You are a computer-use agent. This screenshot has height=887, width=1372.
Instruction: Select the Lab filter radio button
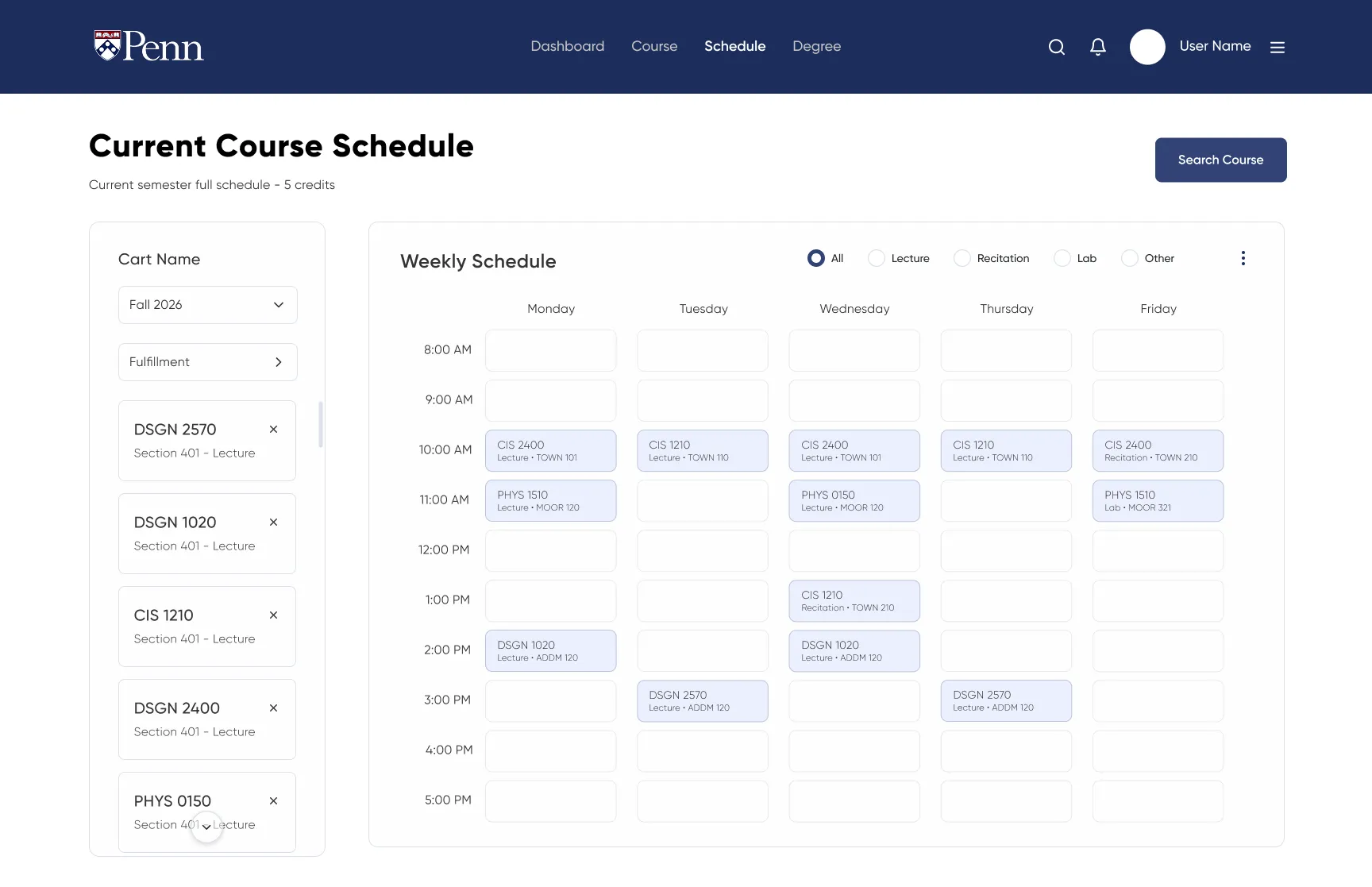[1062, 258]
